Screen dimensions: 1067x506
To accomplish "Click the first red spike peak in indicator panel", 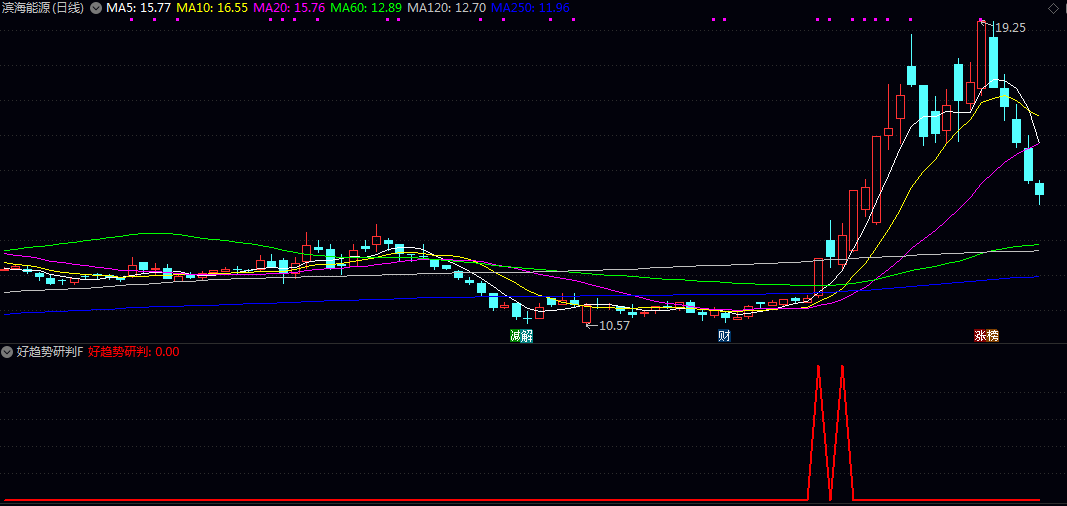I will (x=819, y=367).
